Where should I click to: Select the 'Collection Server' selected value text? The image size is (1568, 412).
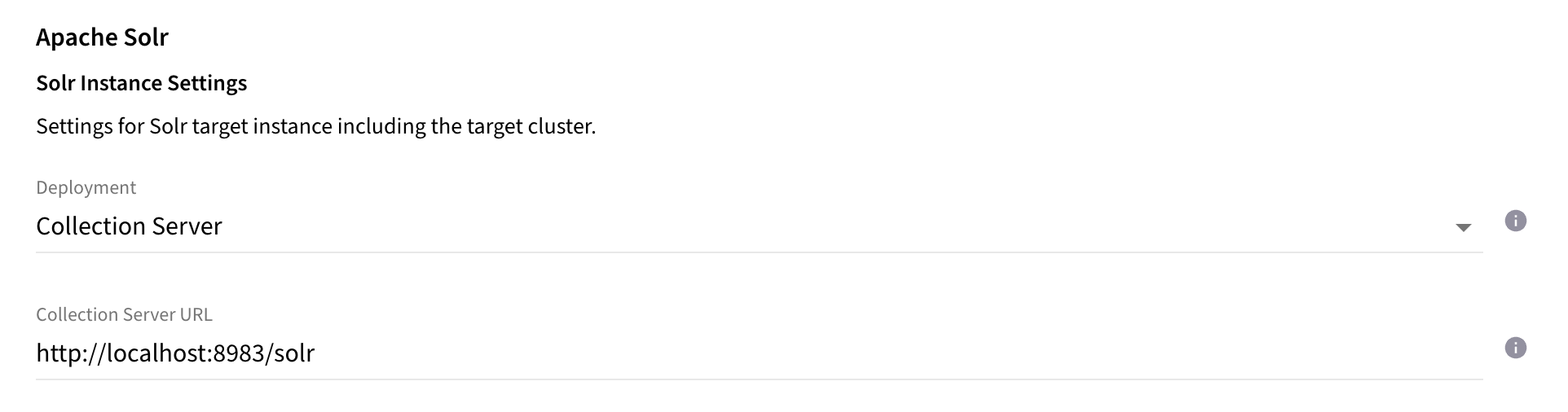point(129,226)
